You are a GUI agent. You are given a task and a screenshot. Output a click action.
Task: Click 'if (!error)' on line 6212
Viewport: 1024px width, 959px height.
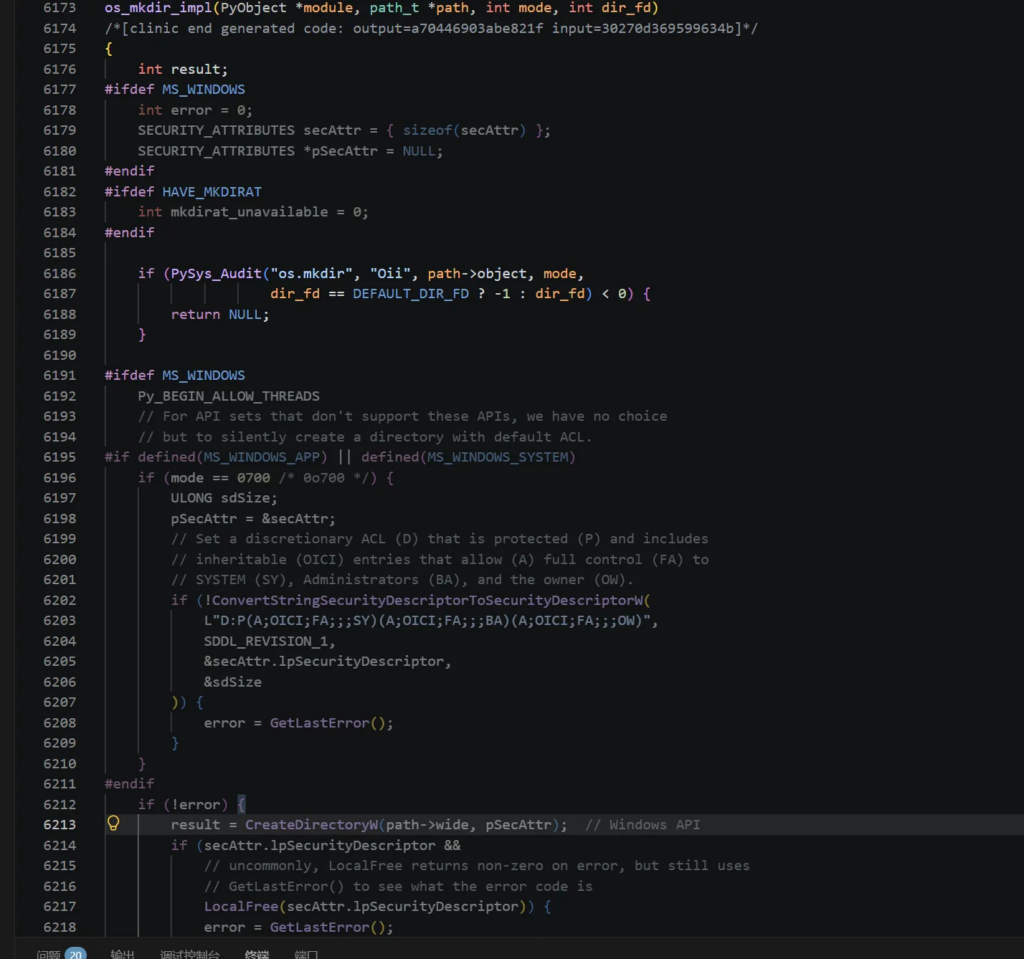[183, 804]
